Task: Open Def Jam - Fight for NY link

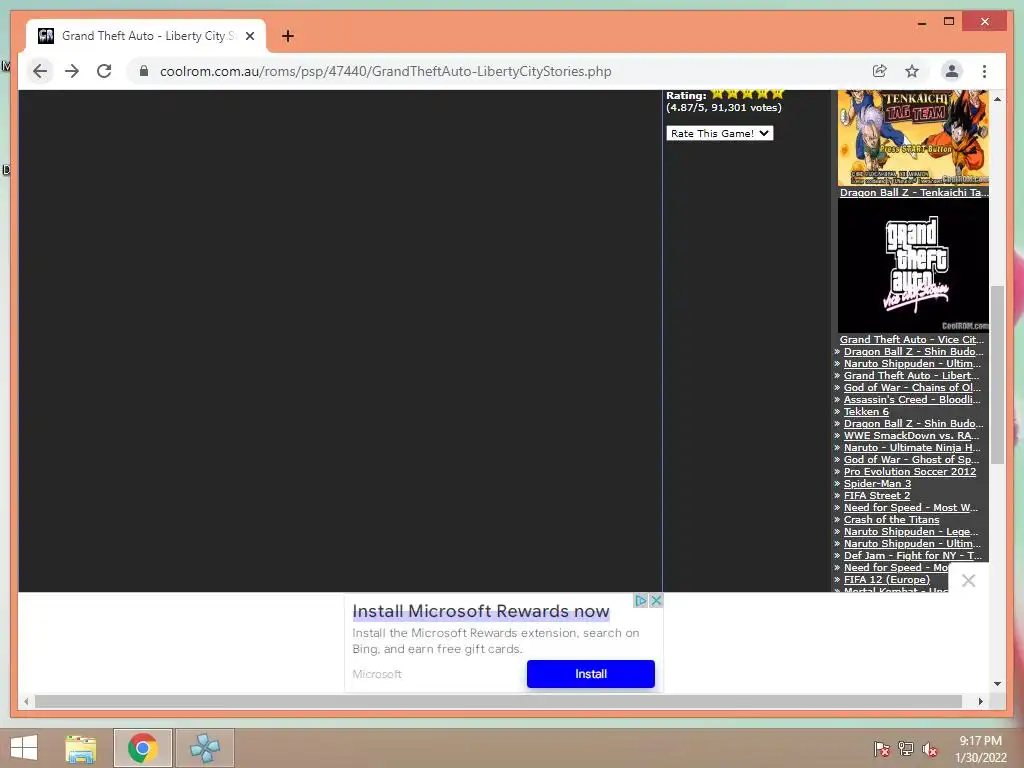Action: 913,556
